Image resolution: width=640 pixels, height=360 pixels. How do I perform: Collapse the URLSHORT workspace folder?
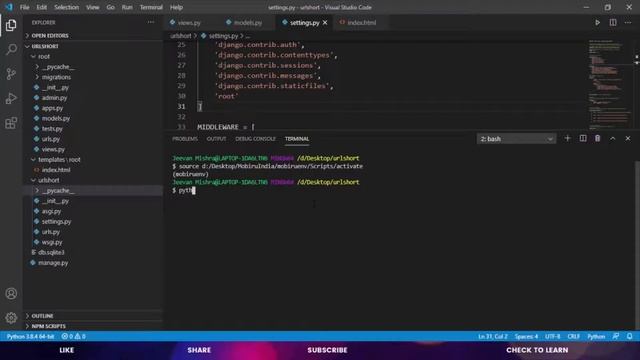(x=45, y=46)
